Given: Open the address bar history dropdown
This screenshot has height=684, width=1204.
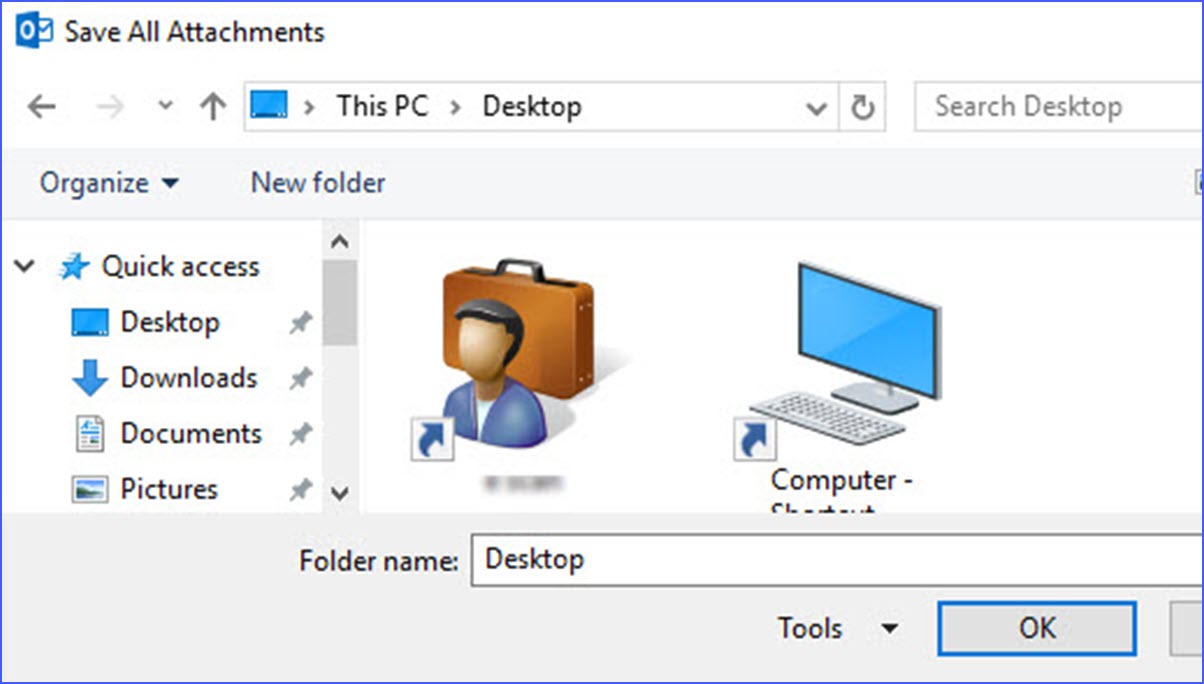Looking at the screenshot, I should (x=817, y=106).
